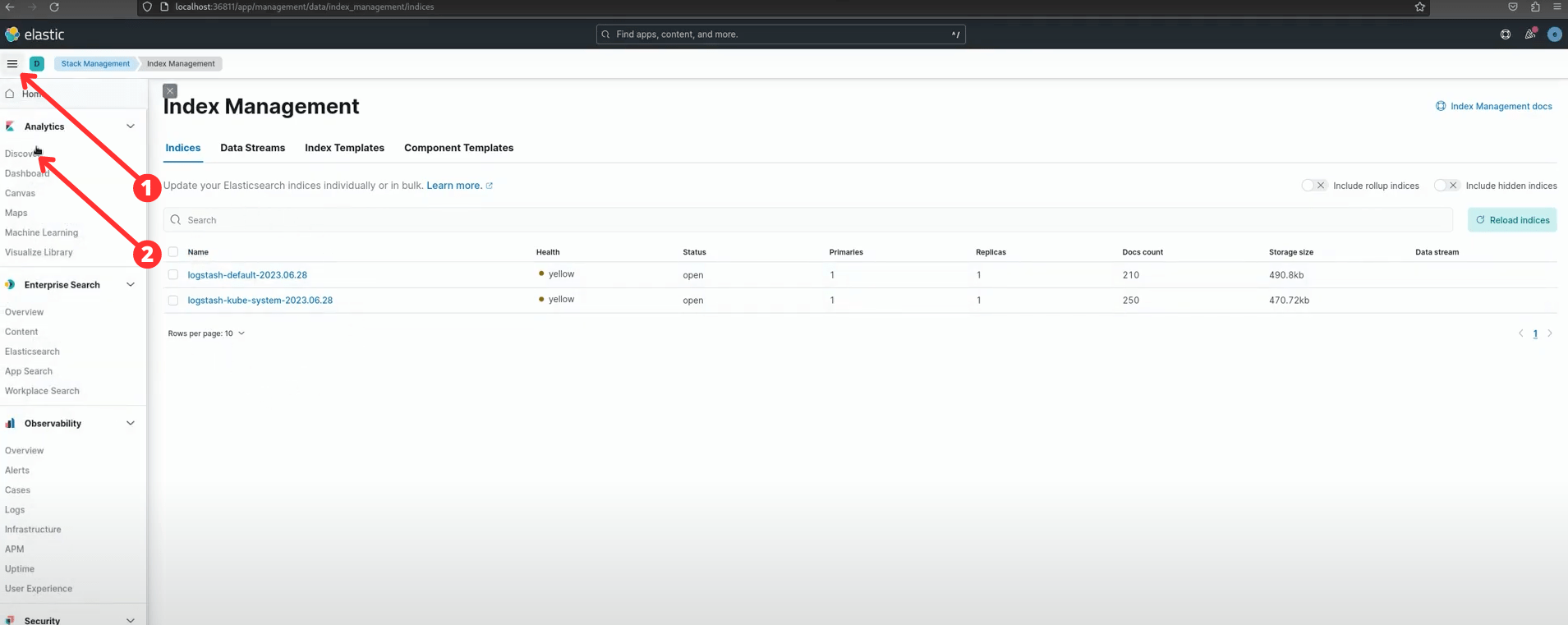Enable Include hidden indices switch
This screenshot has width=1568, height=625.
click(x=1446, y=186)
